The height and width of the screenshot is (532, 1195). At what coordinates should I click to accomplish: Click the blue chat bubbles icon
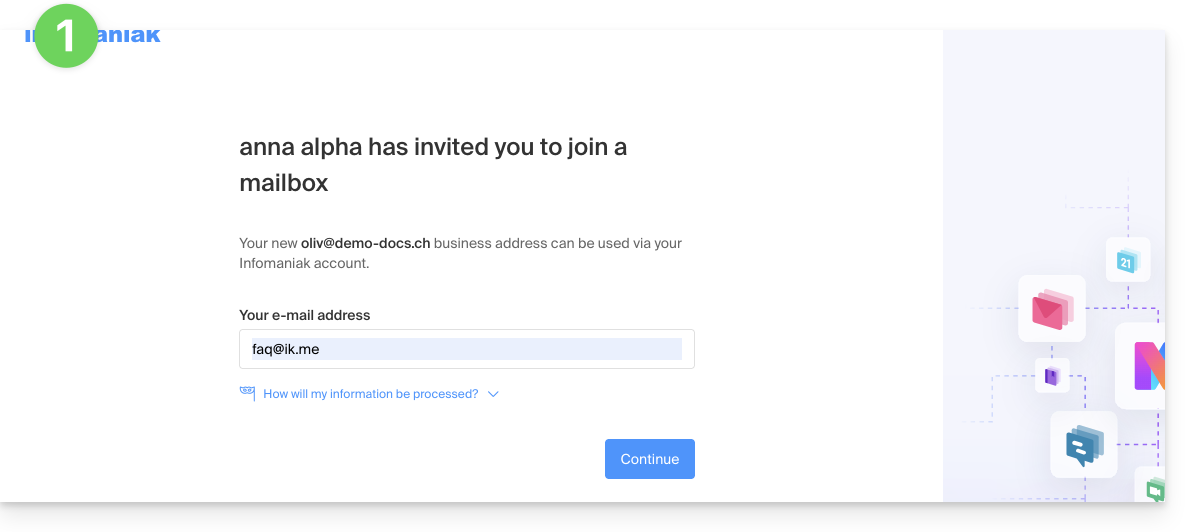pos(1083,445)
